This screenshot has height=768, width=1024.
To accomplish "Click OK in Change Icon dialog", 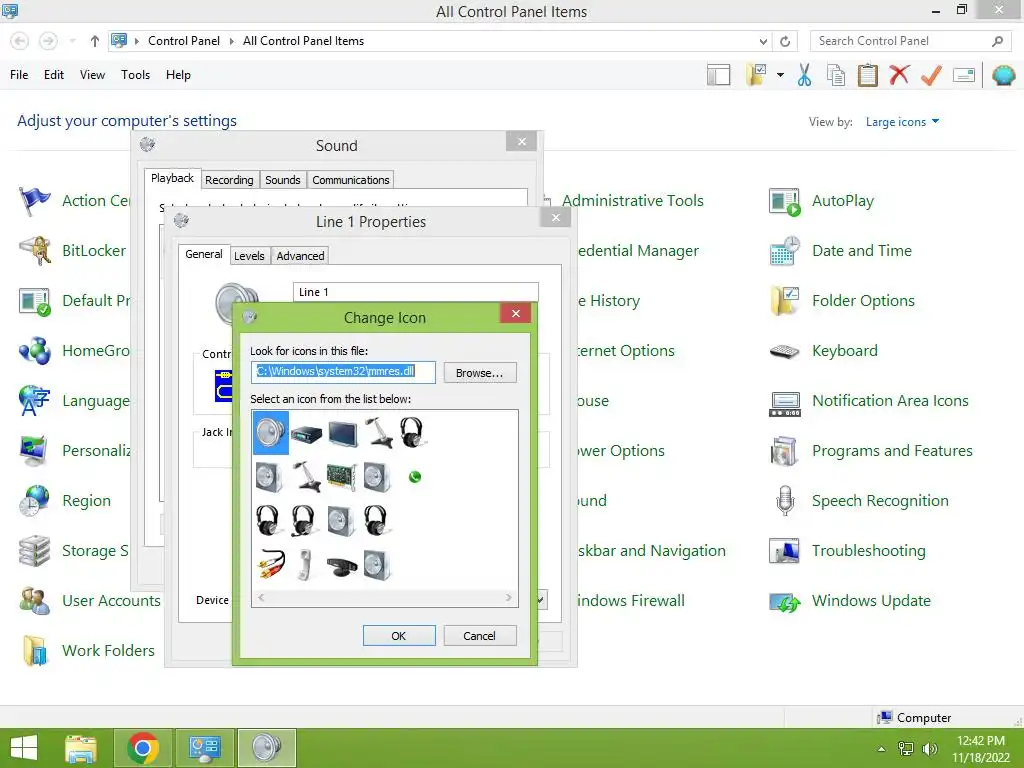I will click(399, 636).
